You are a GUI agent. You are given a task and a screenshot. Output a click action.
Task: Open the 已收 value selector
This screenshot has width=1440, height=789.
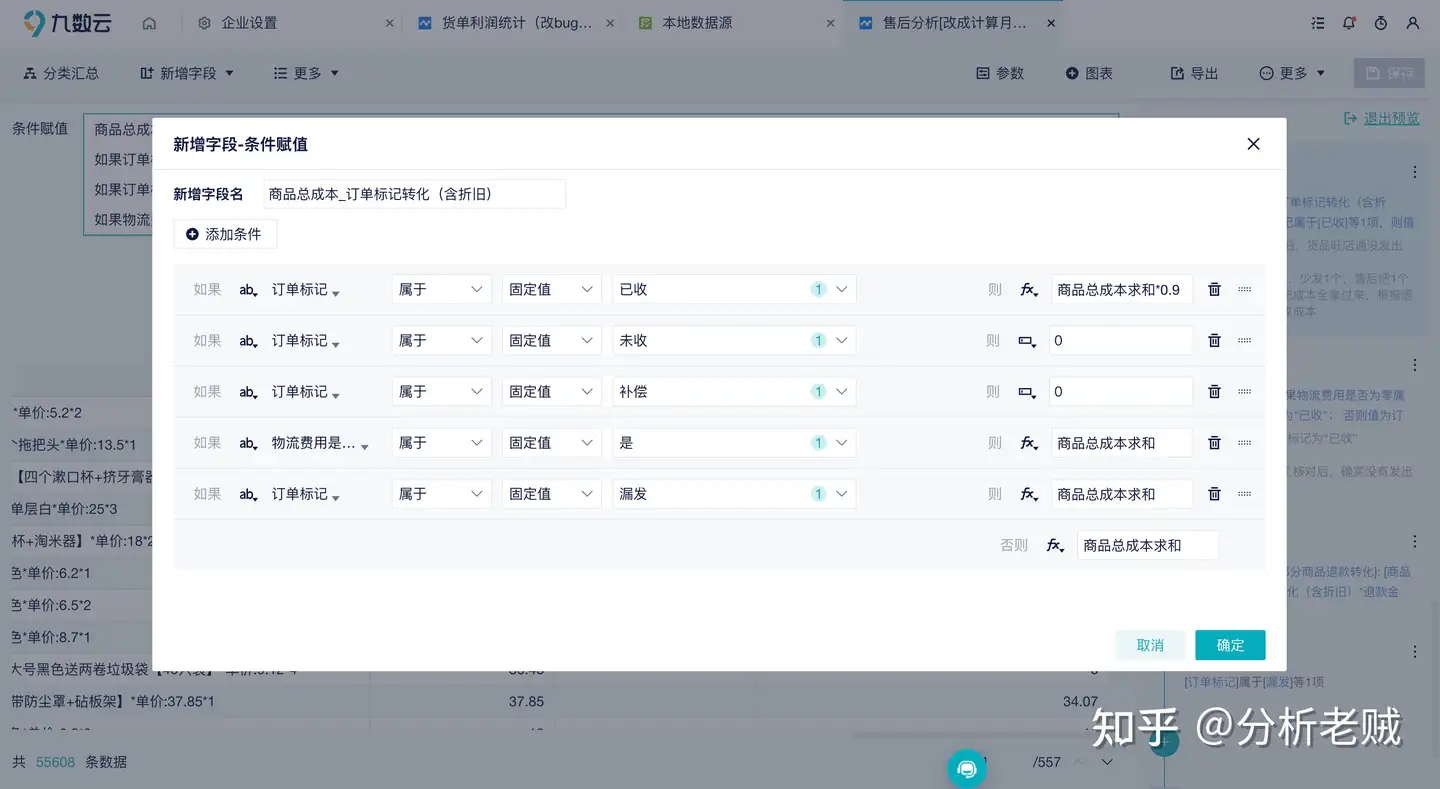click(734, 289)
